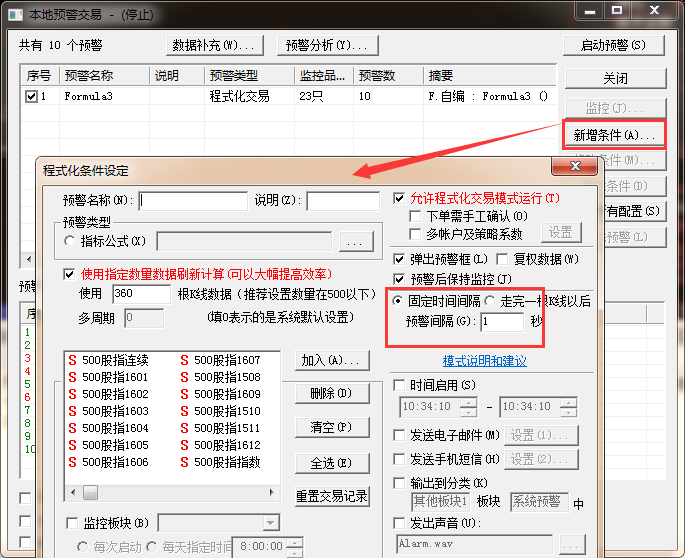Decrease the end time spinner value
Image resolution: width=685 pixels, height=558 pixels.
(568, 412)
